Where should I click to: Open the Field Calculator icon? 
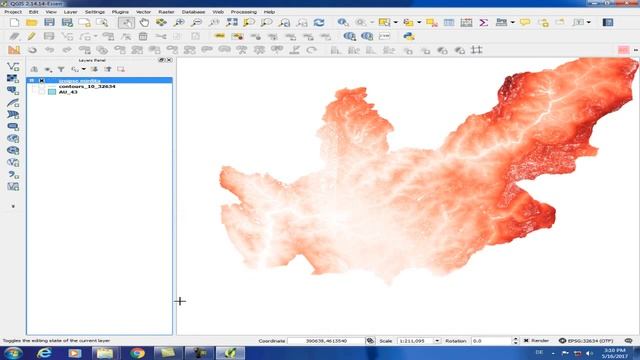466,22
